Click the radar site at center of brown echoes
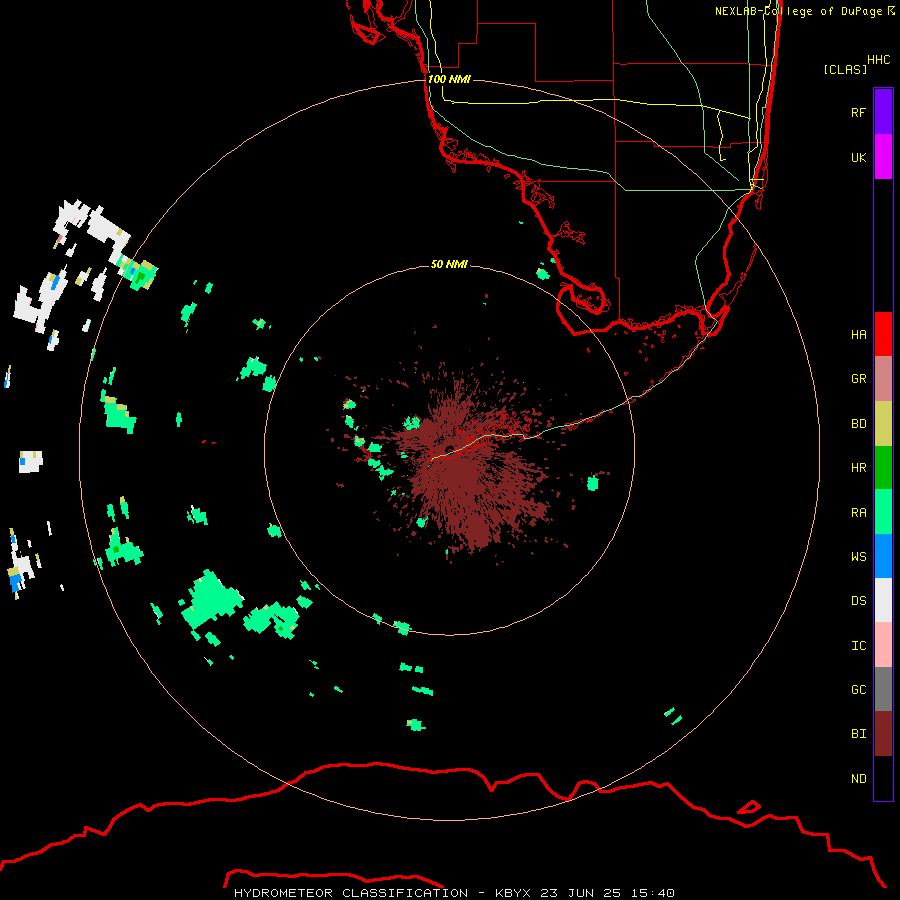Screen dimensions: 900x900 [449, 449]
